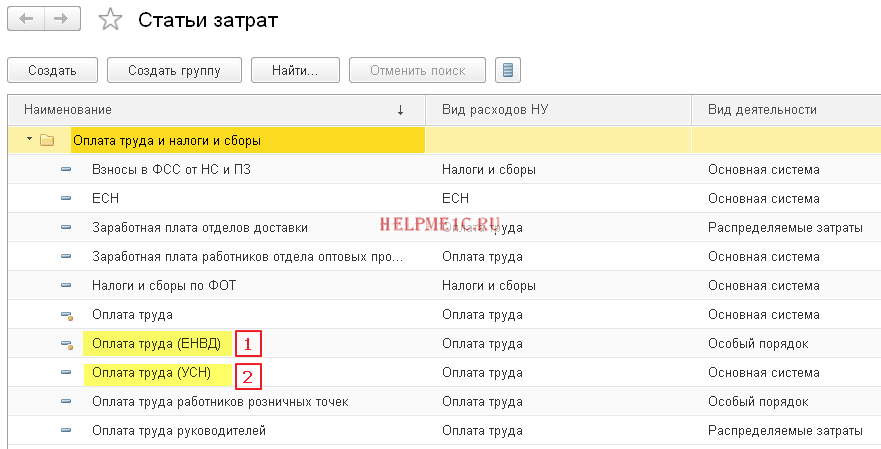
Task: Open the Найти... search button
Action: pos(295,71)
